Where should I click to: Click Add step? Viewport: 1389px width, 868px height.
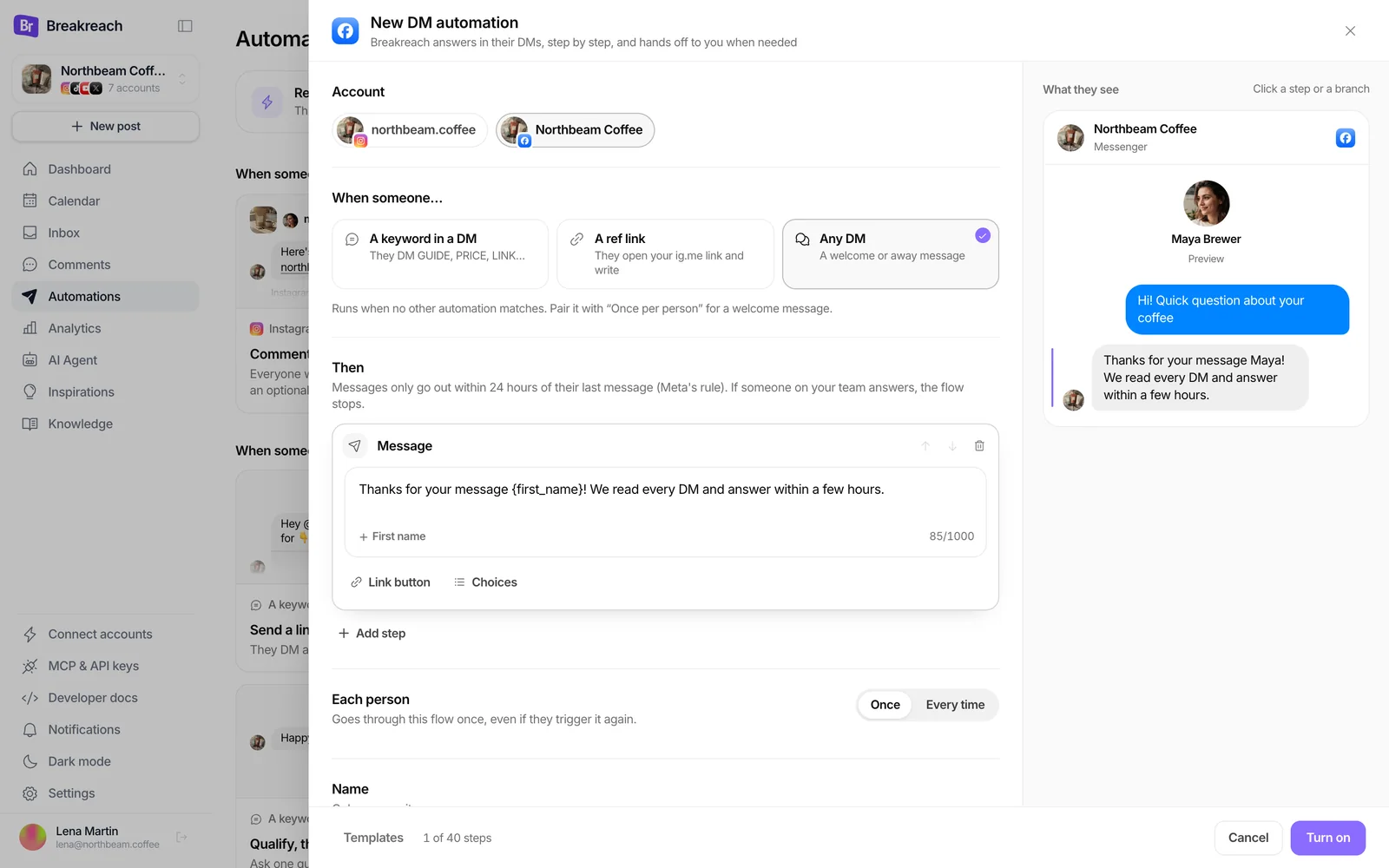(x=372, y=634)
